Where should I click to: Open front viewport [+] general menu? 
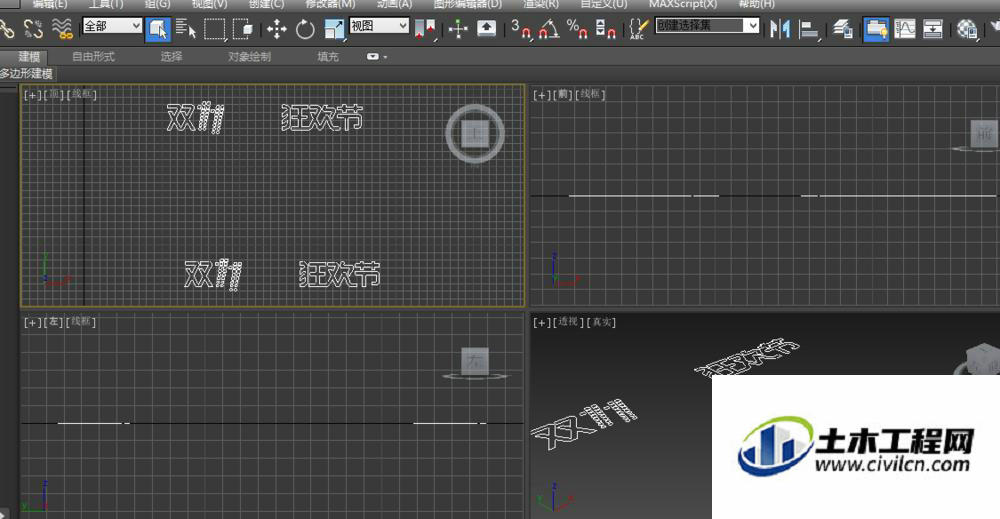tap(541, 95)
